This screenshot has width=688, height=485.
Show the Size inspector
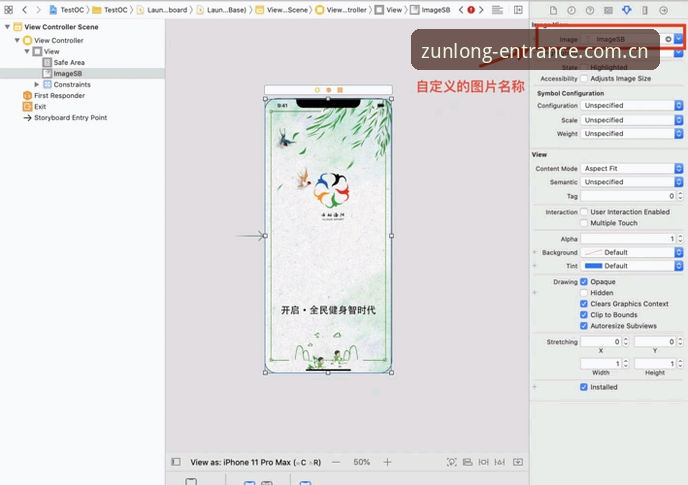pyautogui.click(x=645, y=10)
